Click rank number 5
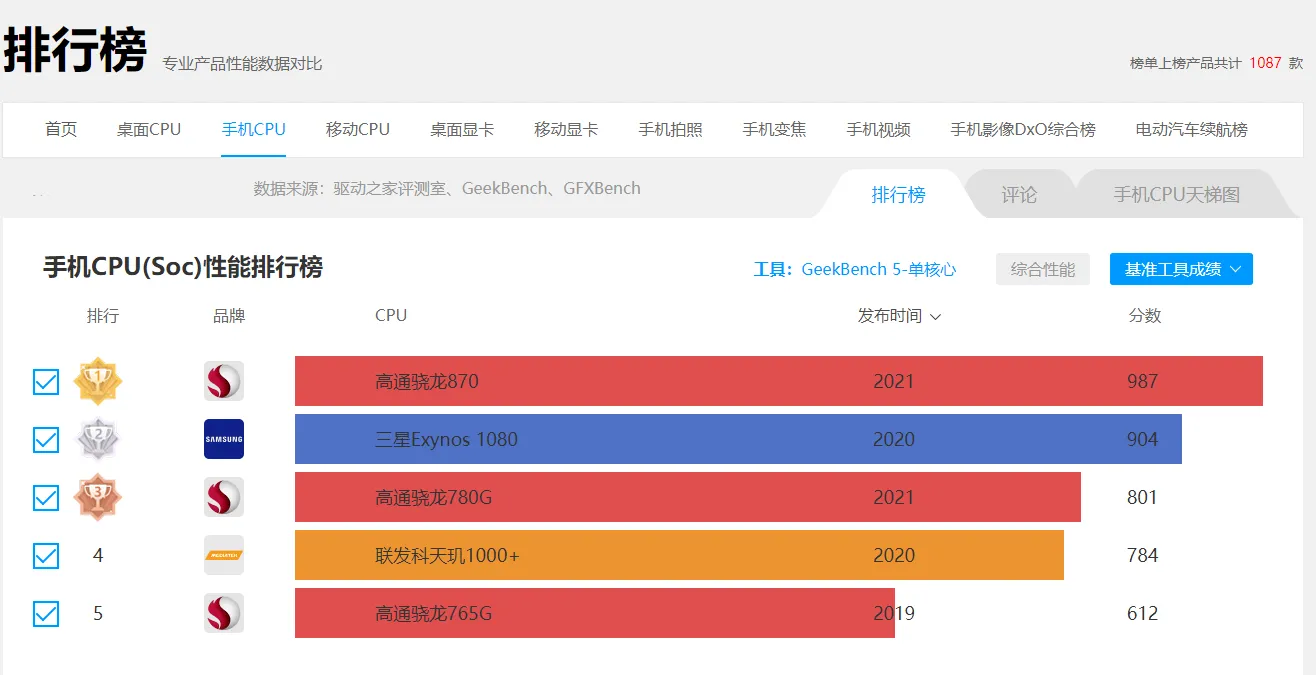This screenshot has height=675, width=1316. (98, 613)
